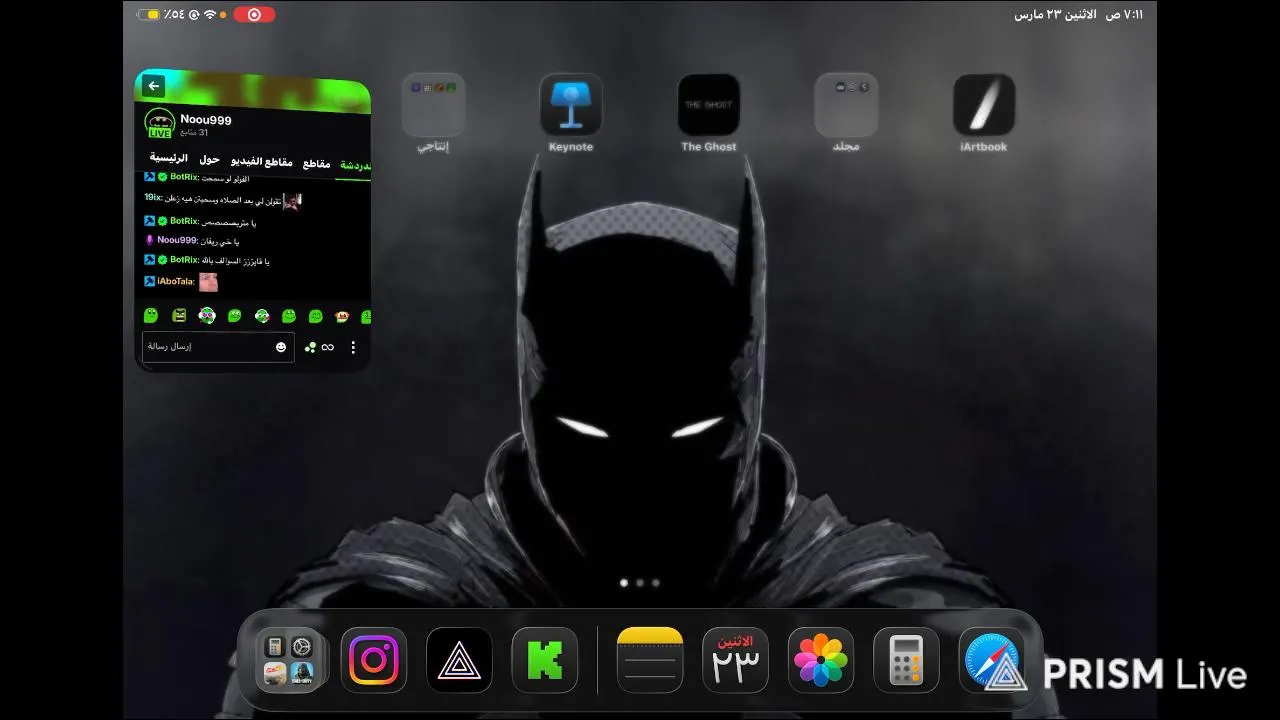Image resolution: width=1280 pixels, height=720 pixels.
Task: Open the image in 19ix's message
Action: coord(292,201)
